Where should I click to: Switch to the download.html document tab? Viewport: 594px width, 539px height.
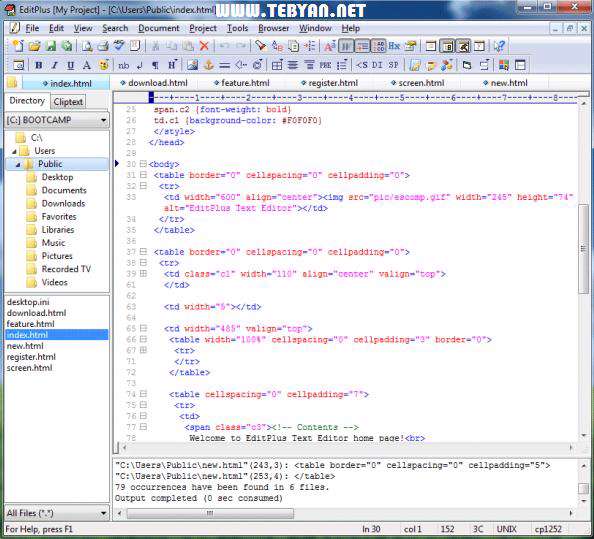click(153, 83)
